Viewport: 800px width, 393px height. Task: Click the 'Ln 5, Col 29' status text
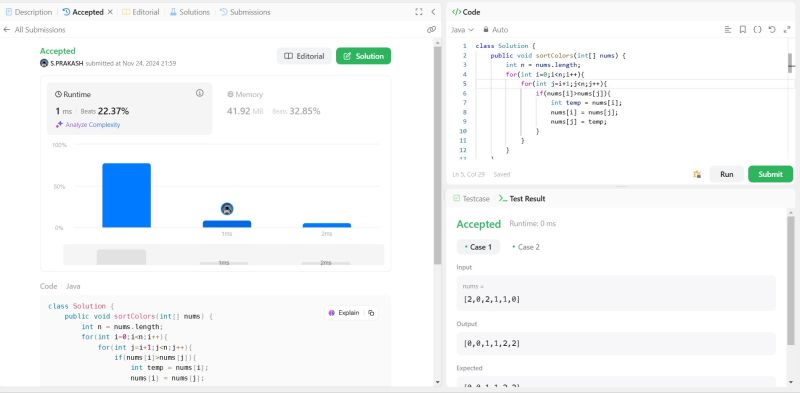[x=468, y=174]
